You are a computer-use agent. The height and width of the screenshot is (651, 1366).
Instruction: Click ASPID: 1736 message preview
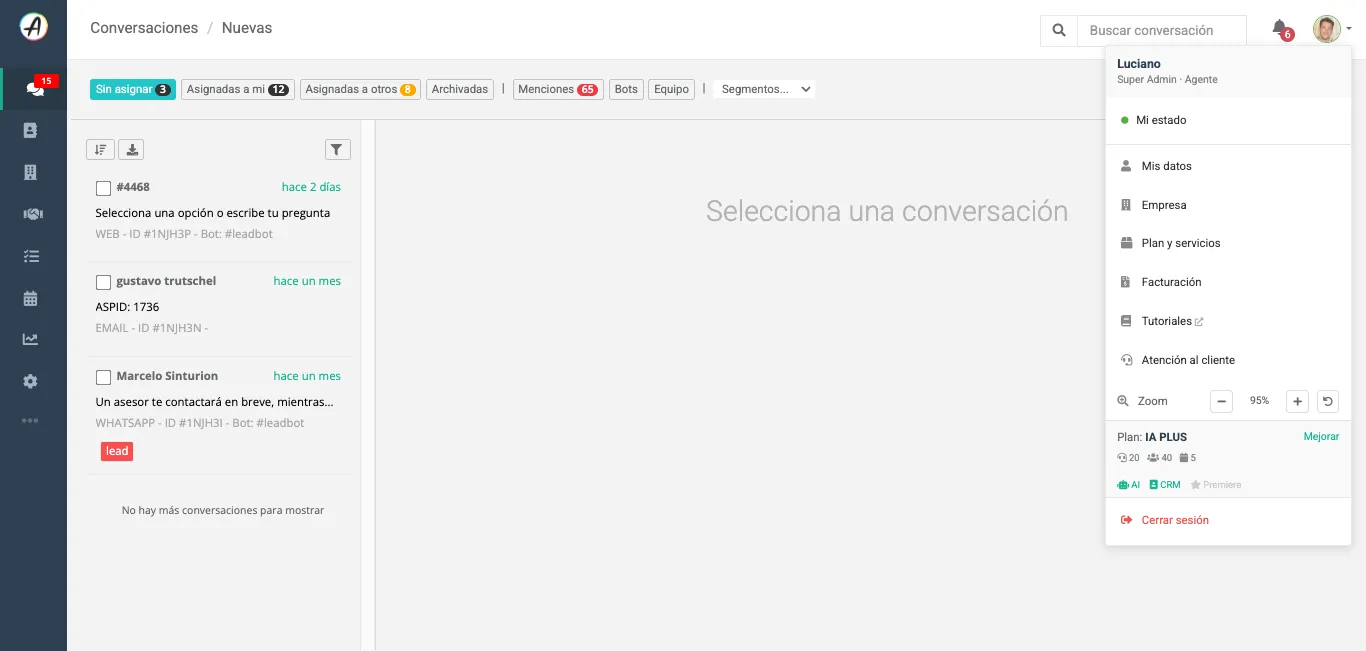click(x=127, y=307)
